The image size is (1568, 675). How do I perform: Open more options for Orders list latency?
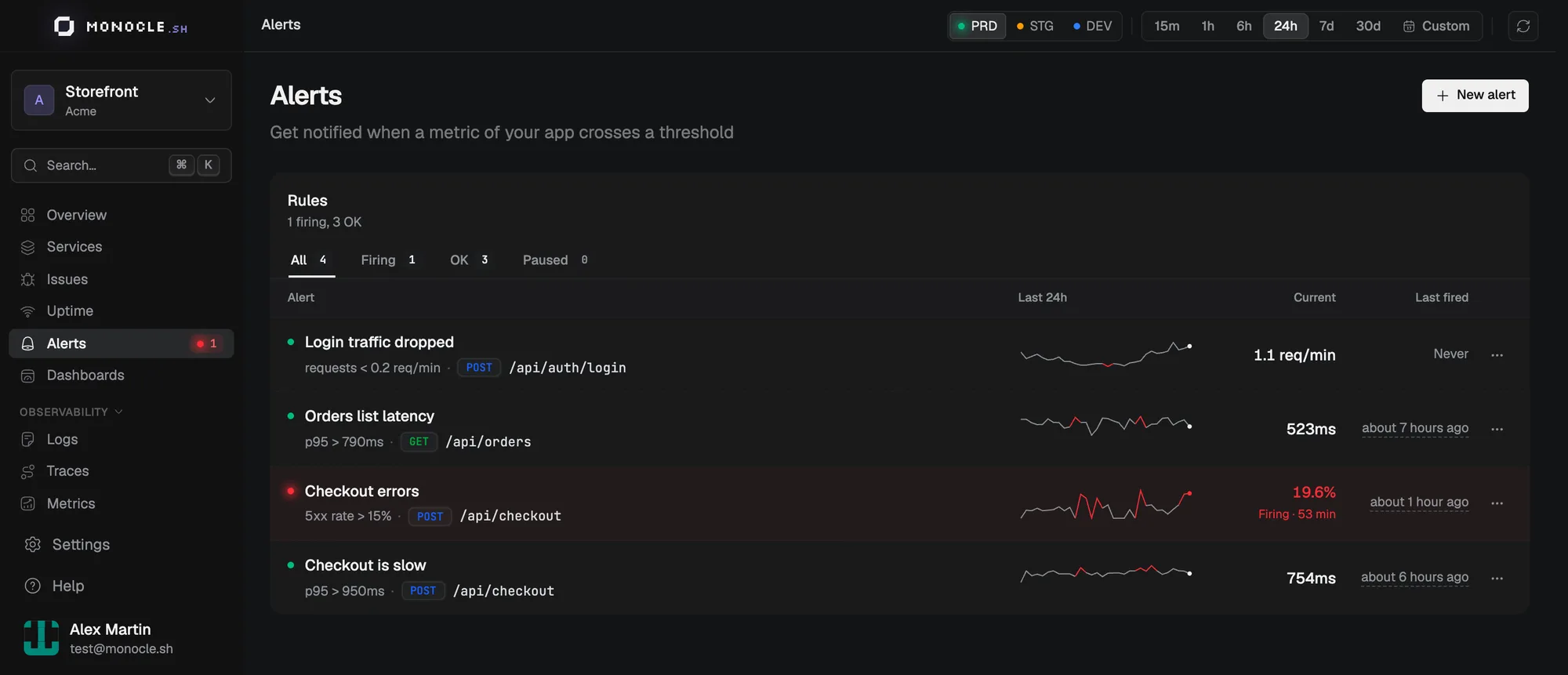coord(1497,429)
